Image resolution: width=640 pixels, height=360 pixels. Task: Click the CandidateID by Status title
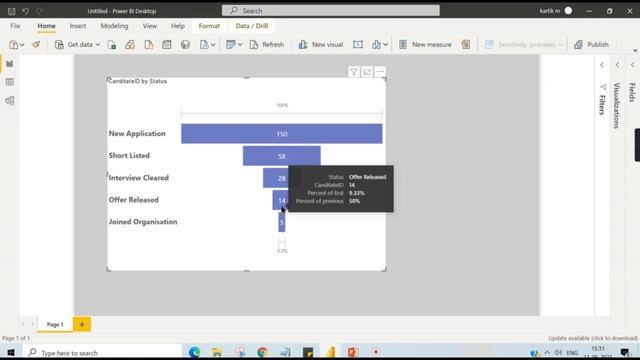click(138, 81)
